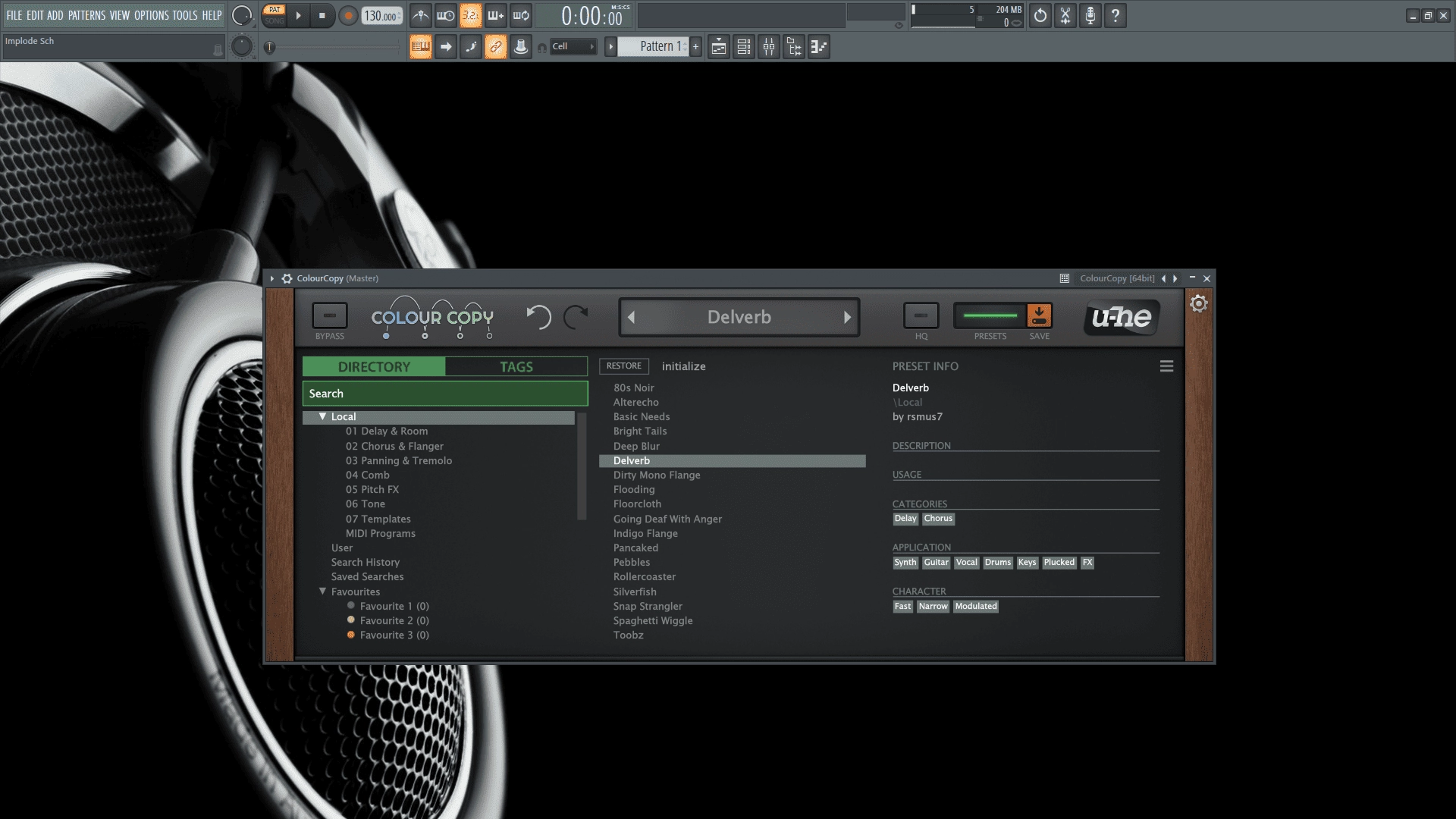The width and height of the screenshot is (1456, 819).
Task: Click the orange SAVE preset icon
Action: [x=1040, y=315]
